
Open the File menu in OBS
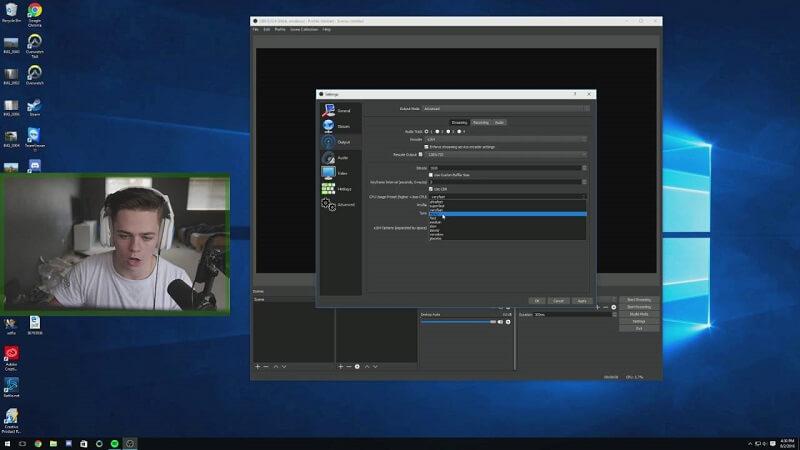click(256, 30)
